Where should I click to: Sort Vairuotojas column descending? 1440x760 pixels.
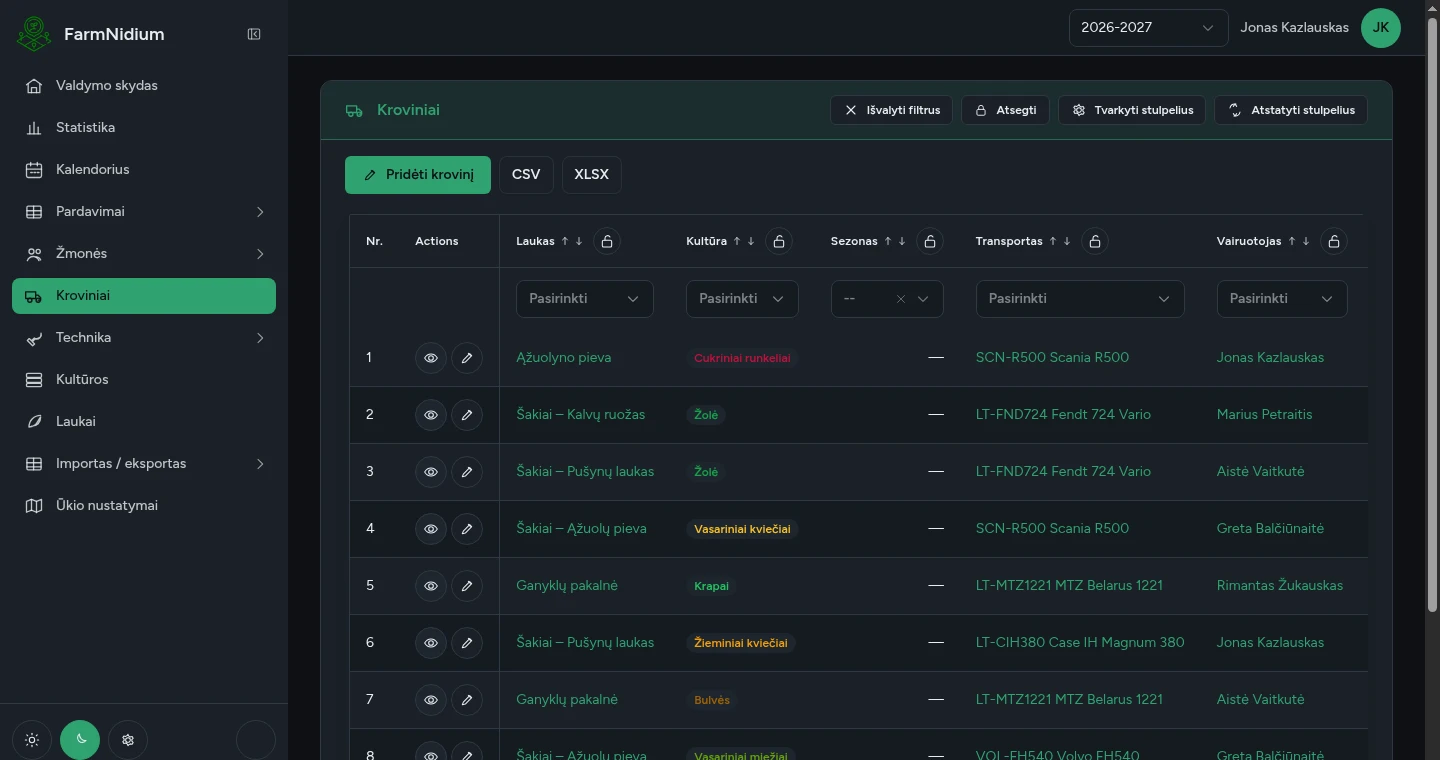click(x=1306, y=241)
